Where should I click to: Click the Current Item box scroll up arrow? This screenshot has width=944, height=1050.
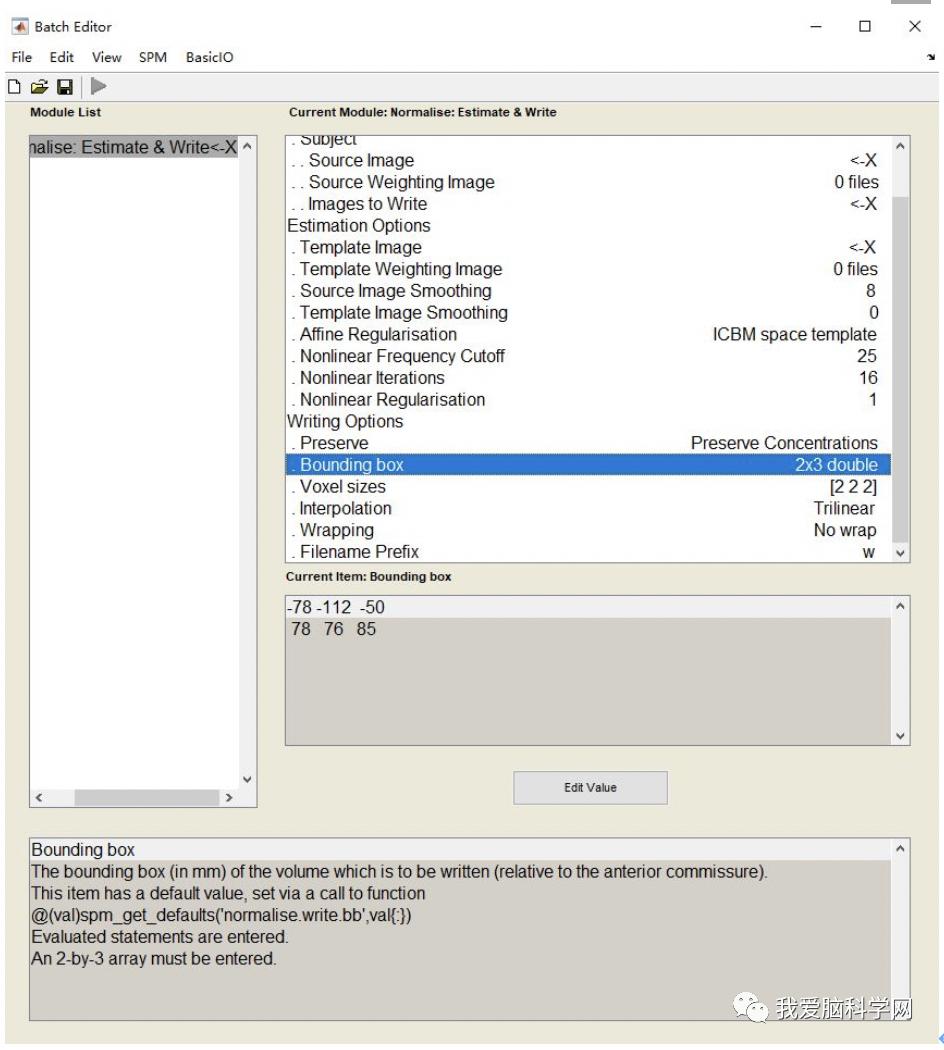900,606
